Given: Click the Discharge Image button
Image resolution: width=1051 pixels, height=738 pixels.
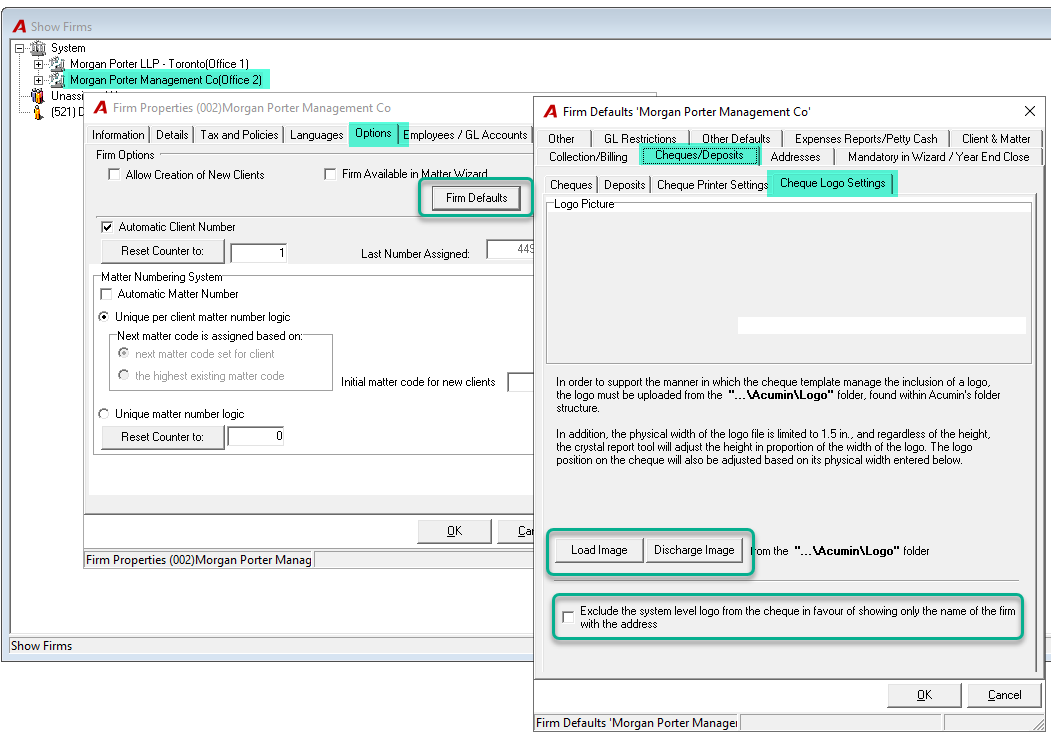Looking at the screenshot, I should pyautogui.click(x=694, y=550).
